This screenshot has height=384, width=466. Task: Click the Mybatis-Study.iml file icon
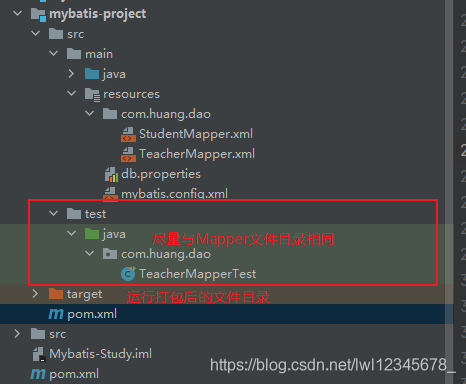point(39,354)
